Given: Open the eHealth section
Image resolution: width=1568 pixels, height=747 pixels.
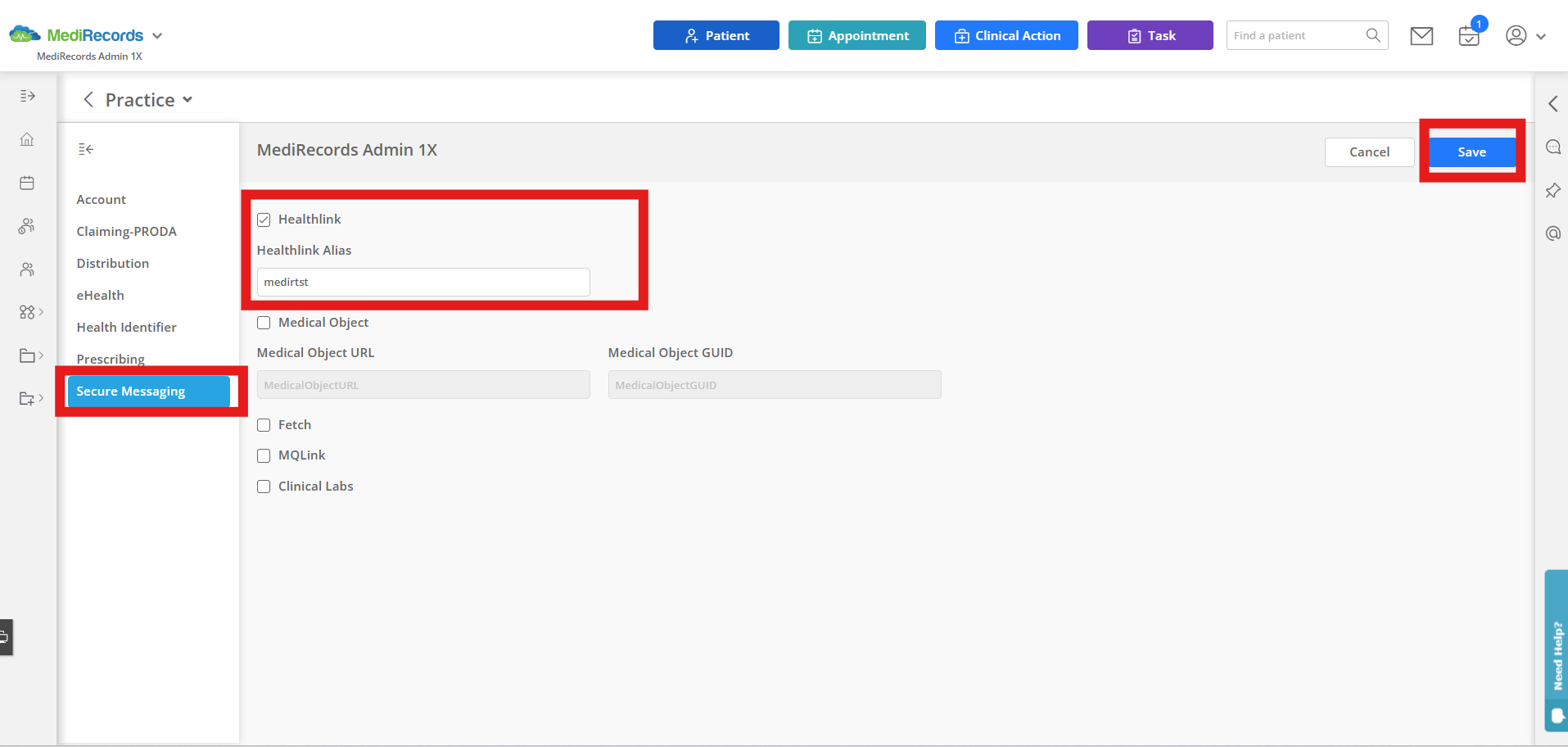Looking at the screenshot, I should 101,296.
